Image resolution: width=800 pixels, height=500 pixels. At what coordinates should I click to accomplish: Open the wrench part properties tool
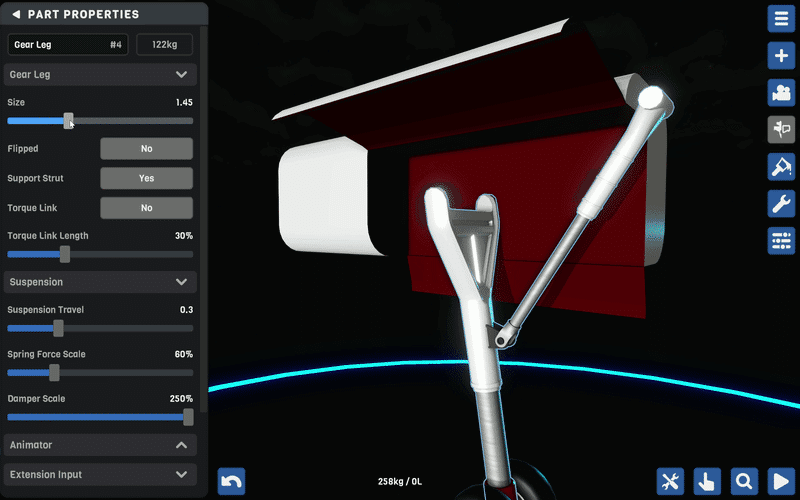[x=781, y=204]
